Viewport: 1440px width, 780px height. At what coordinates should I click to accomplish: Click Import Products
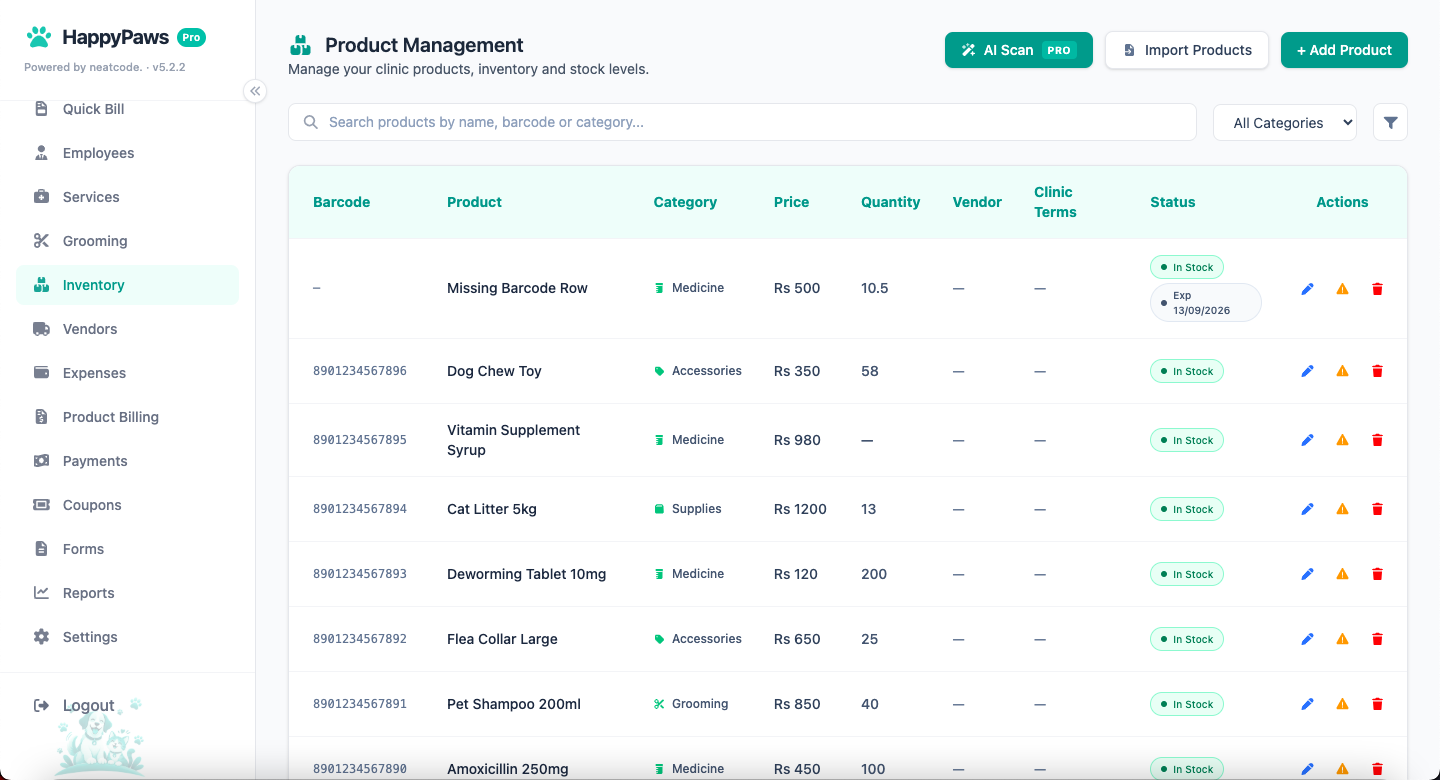[x=1187, y=50]
